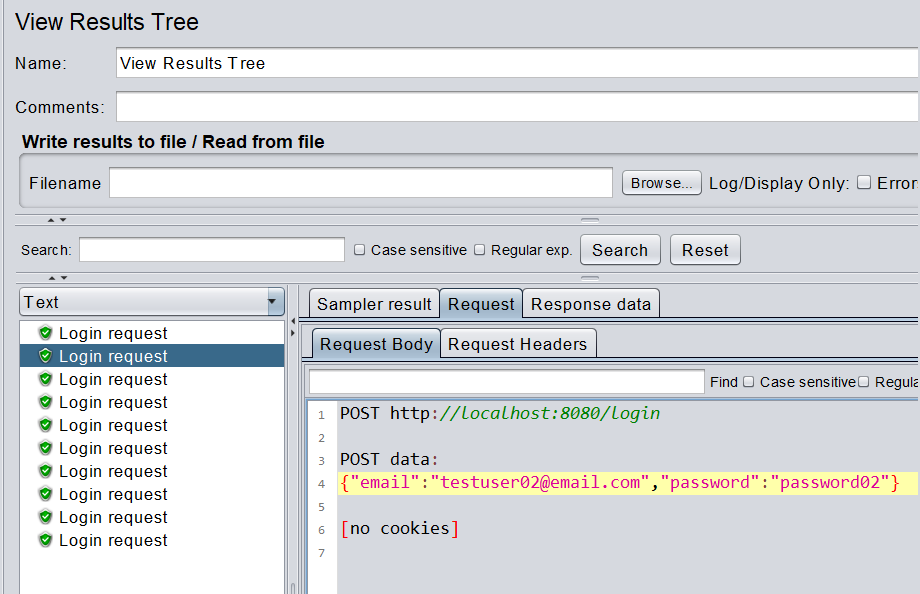Click the left arrow on the vertical split divider
This screenshot has height=594, width=920.
[292, 321]
